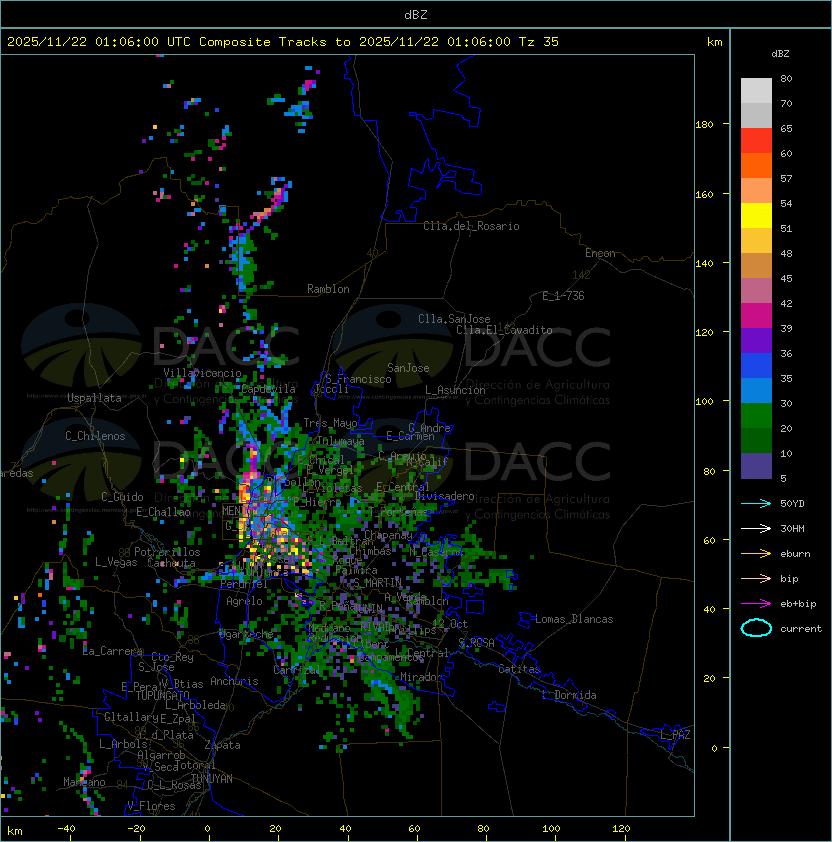Select the purple 36–39 dBZ swatch

point(756,340)
